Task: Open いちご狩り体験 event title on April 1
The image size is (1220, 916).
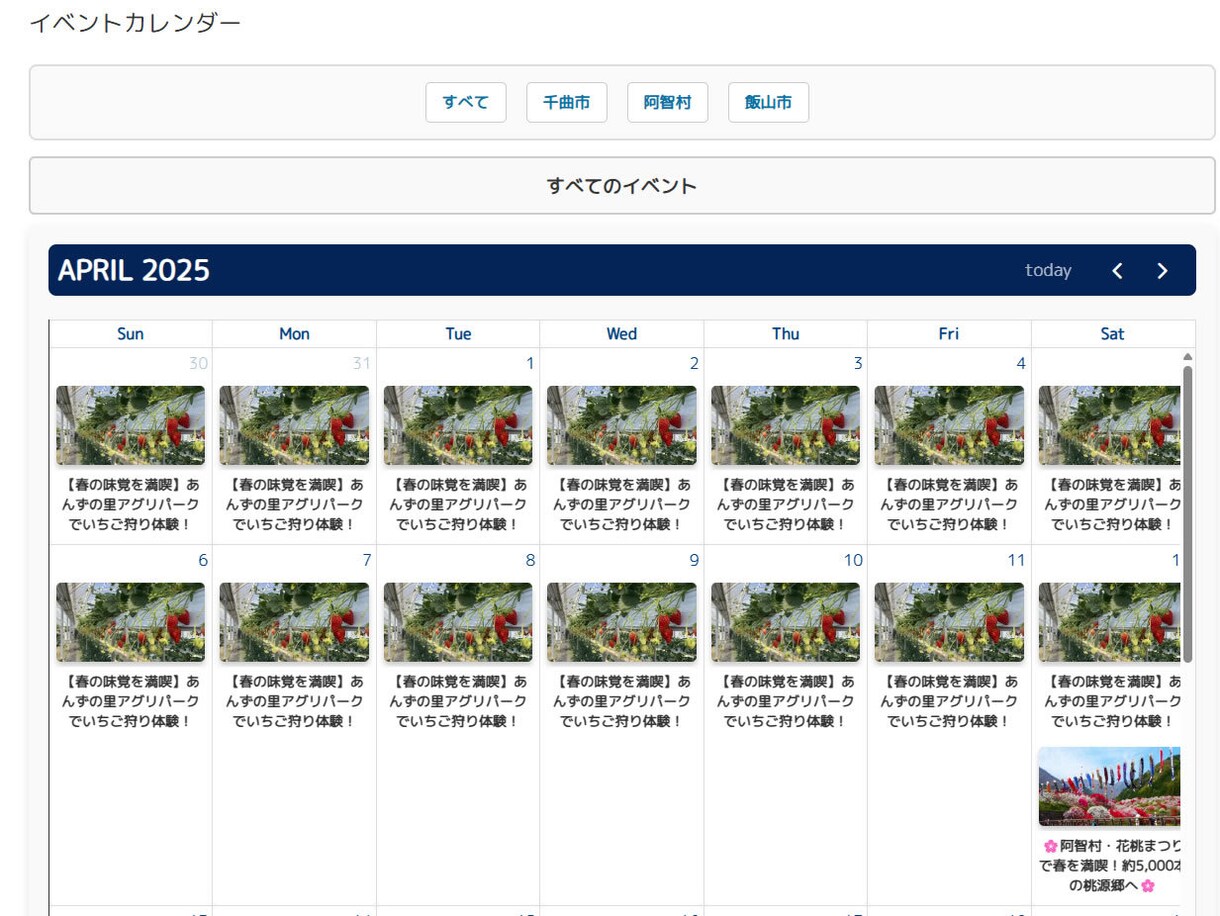Action: 458,504
